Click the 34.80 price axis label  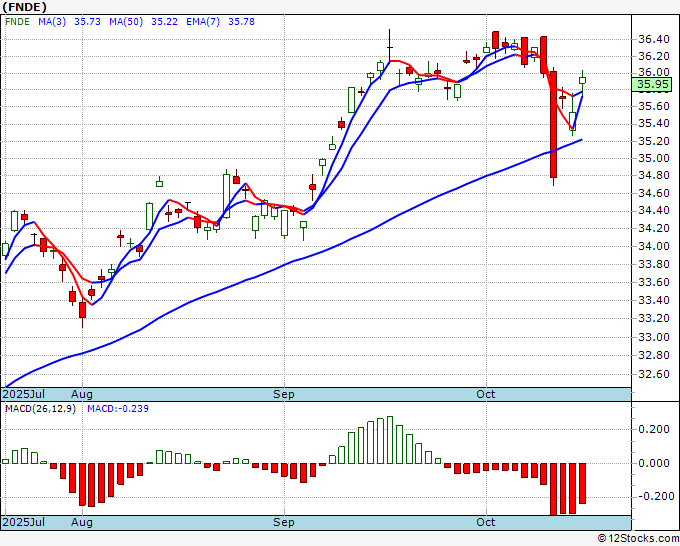tap(654, 176)
